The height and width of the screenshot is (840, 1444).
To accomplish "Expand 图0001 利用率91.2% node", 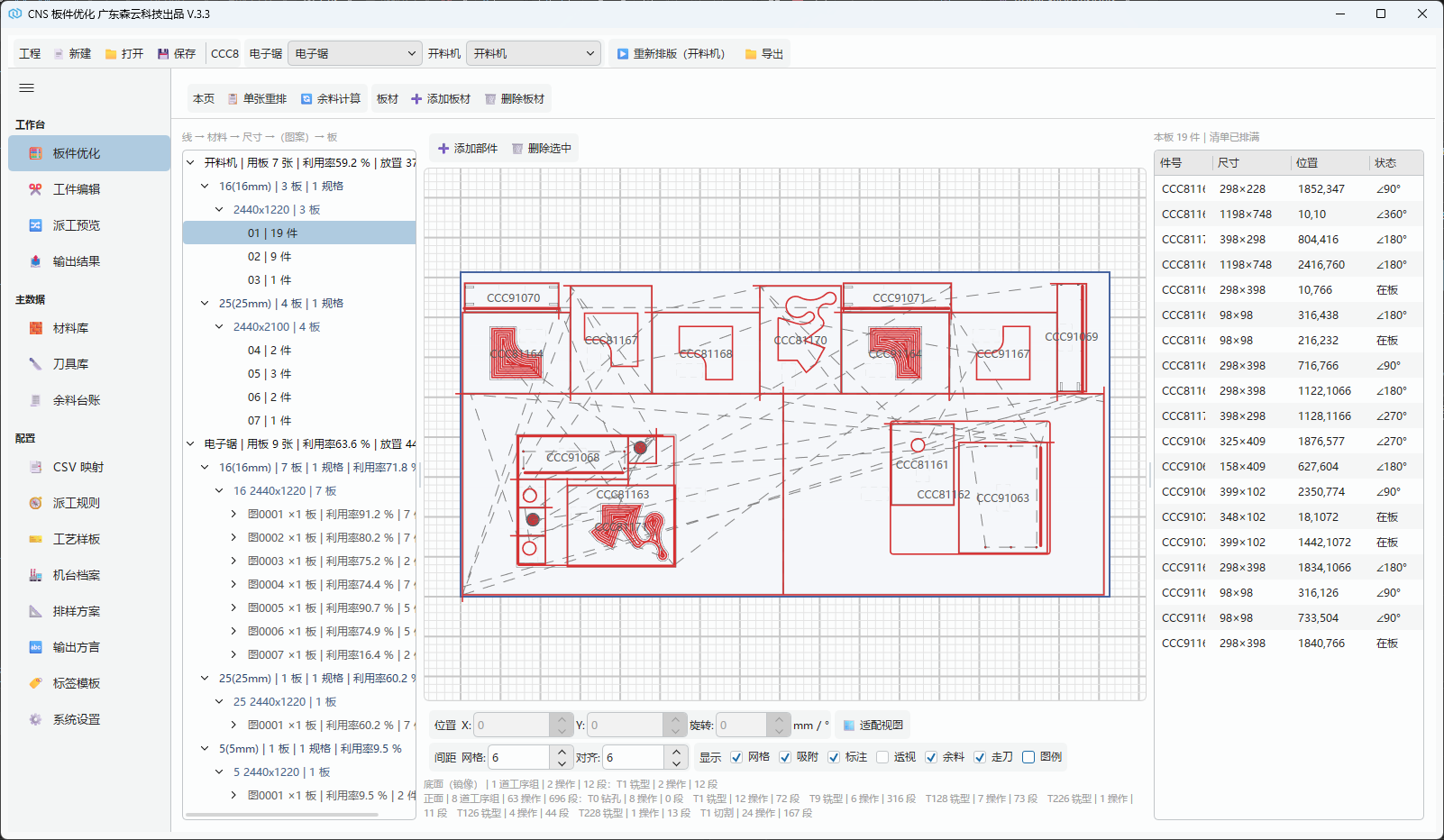I will 233,515.
